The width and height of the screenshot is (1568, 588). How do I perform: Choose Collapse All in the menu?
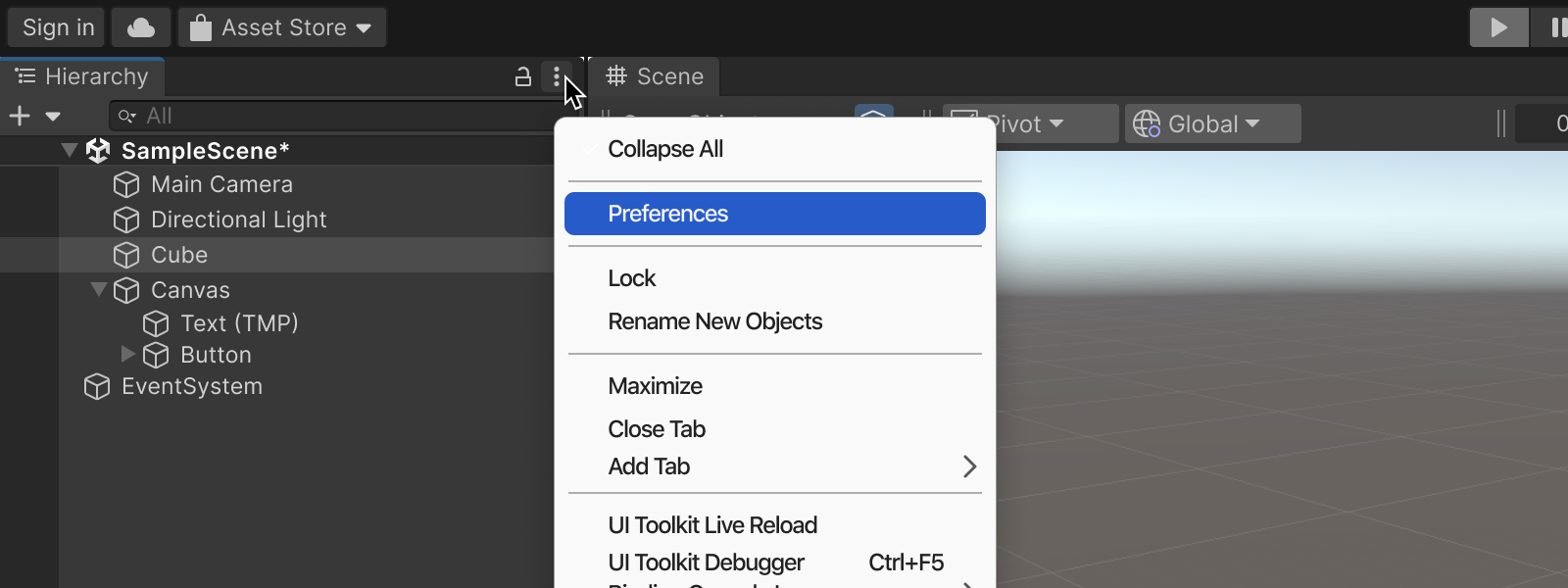coord(665,149)
